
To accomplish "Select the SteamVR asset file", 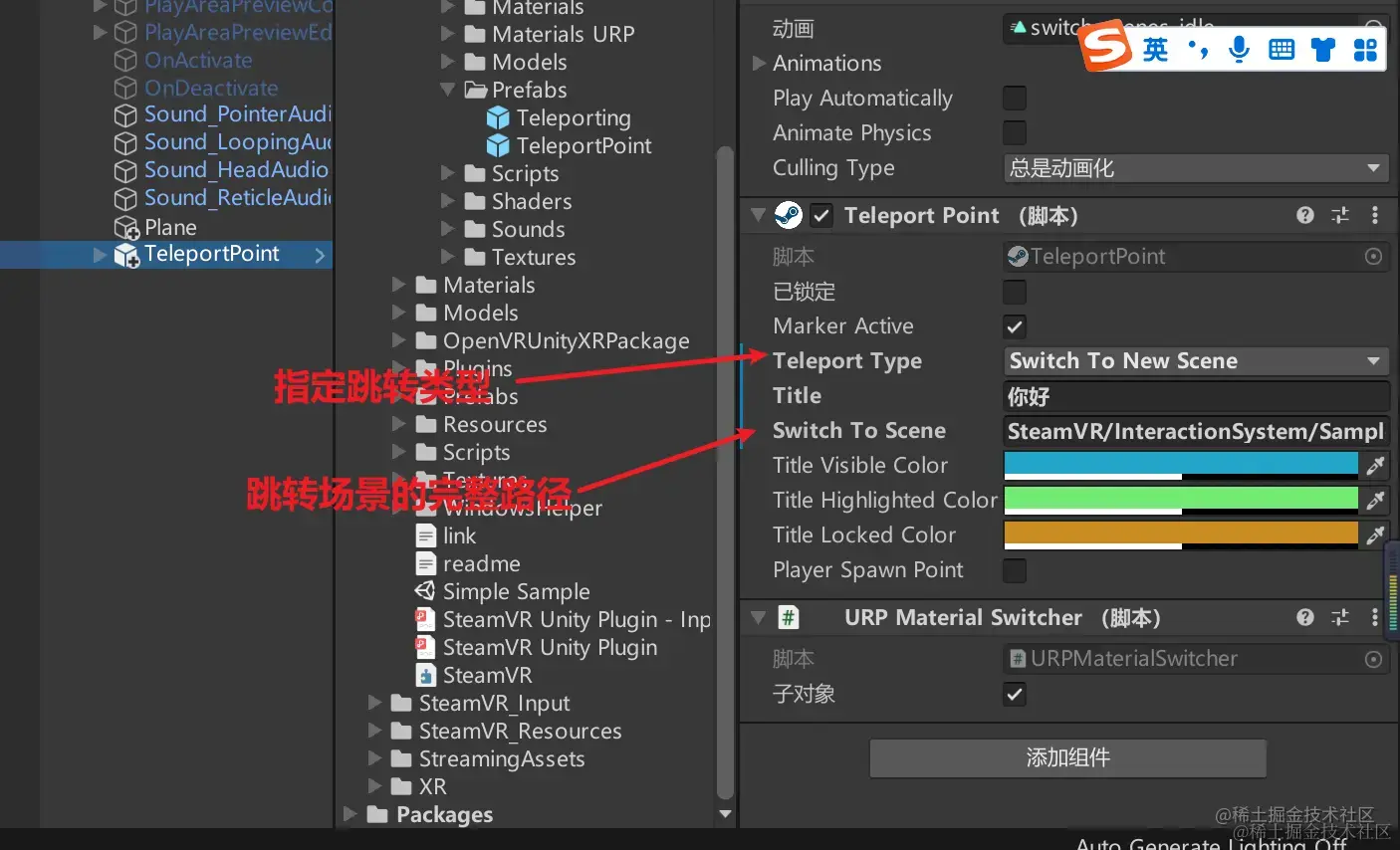I will (474, 675).
